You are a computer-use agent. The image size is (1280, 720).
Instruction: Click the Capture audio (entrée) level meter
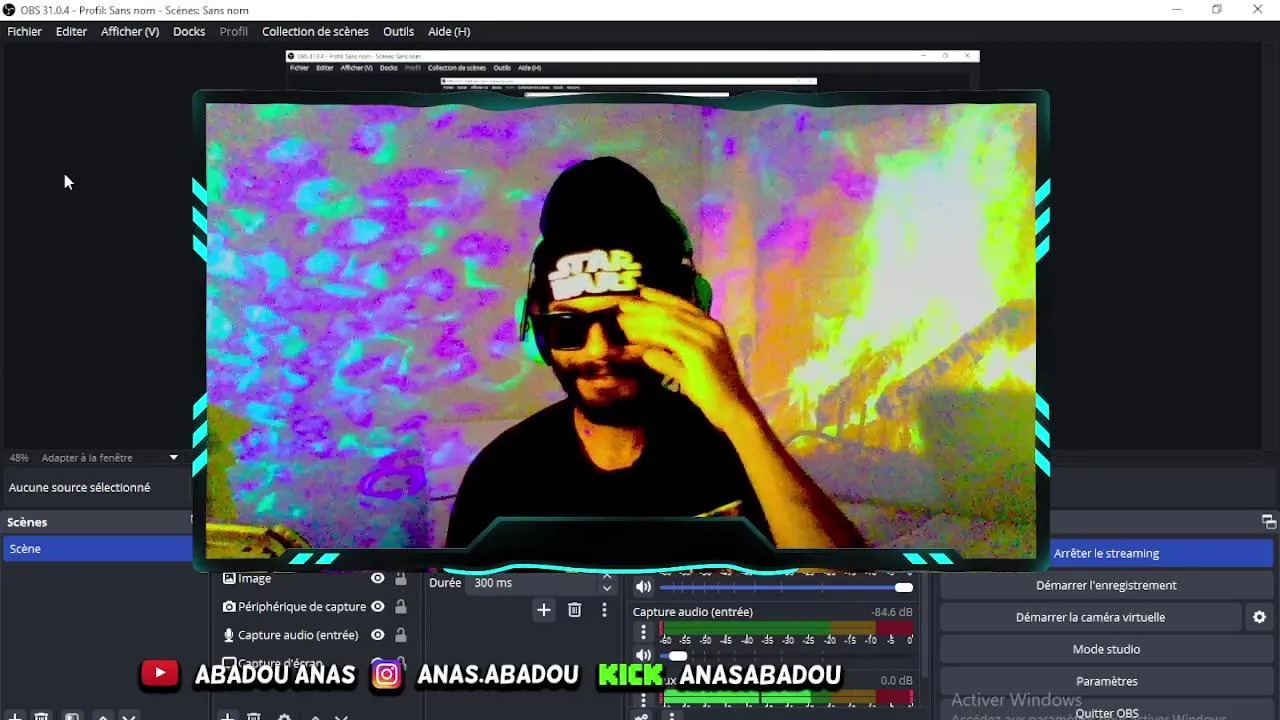point(786,630)
